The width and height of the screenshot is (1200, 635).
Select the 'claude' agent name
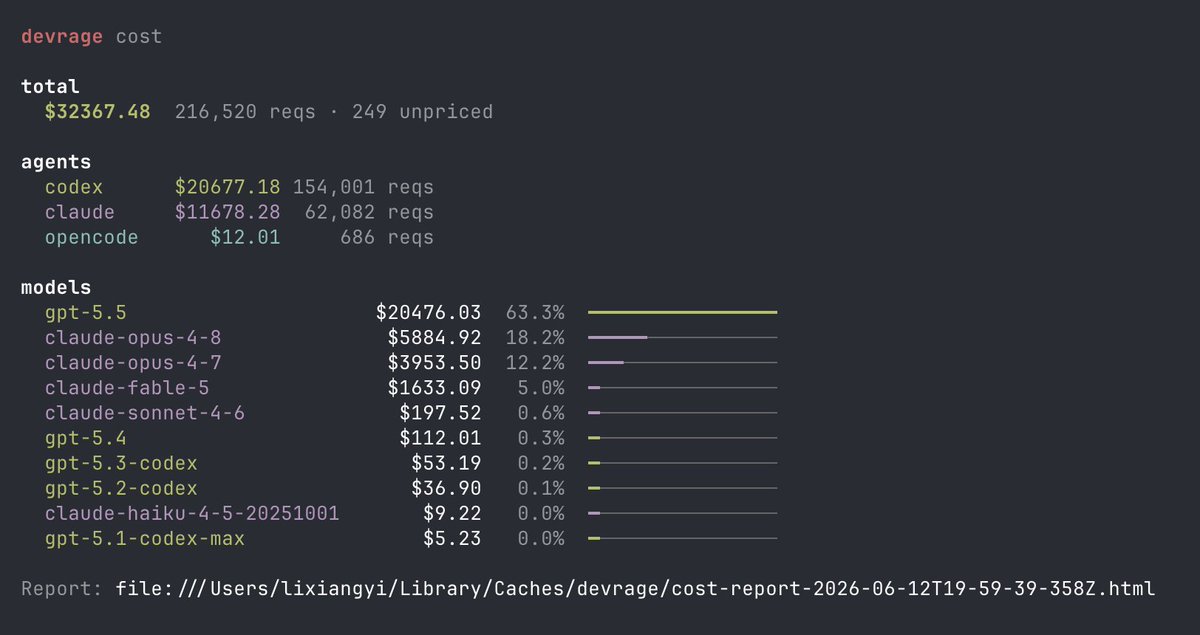coord(79,212)
